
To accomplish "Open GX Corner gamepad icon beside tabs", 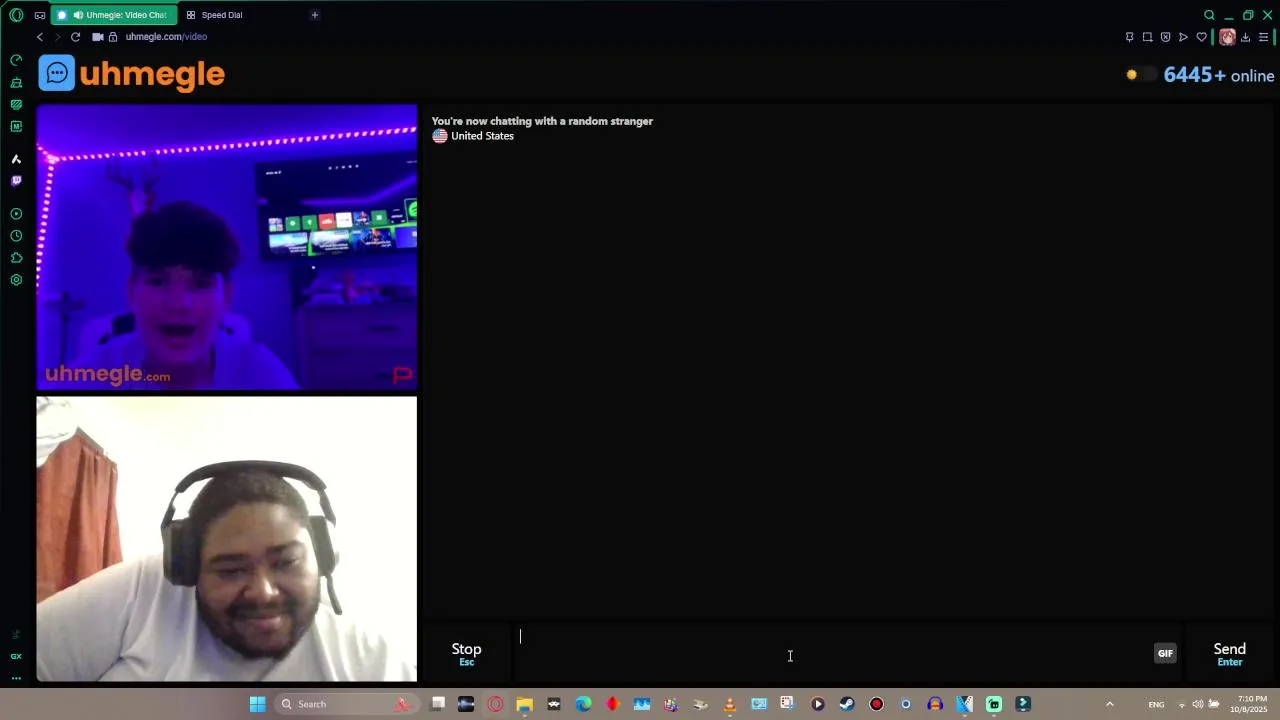I will [x=39, y=15].
